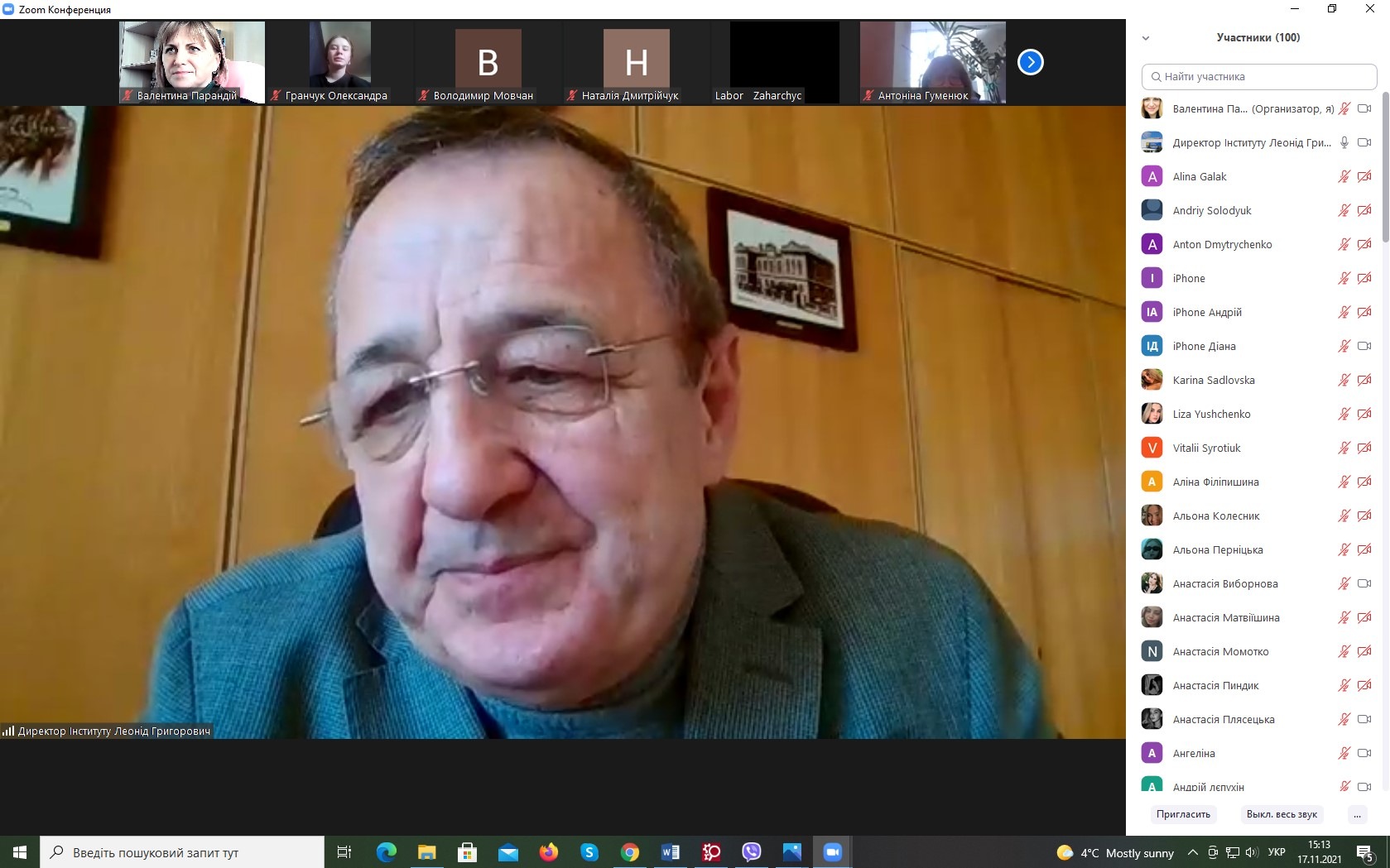Open Microsoft Edge from the taskbar

386,852
